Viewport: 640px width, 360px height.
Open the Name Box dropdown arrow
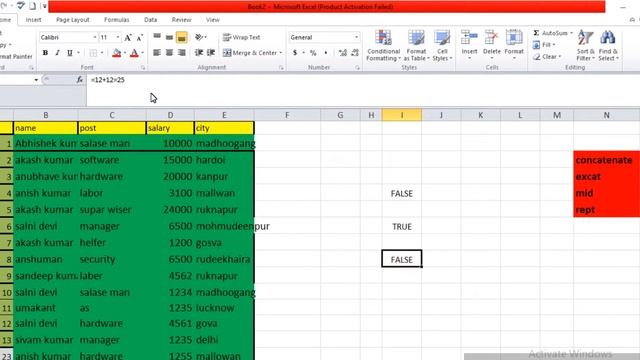(36, 80)
